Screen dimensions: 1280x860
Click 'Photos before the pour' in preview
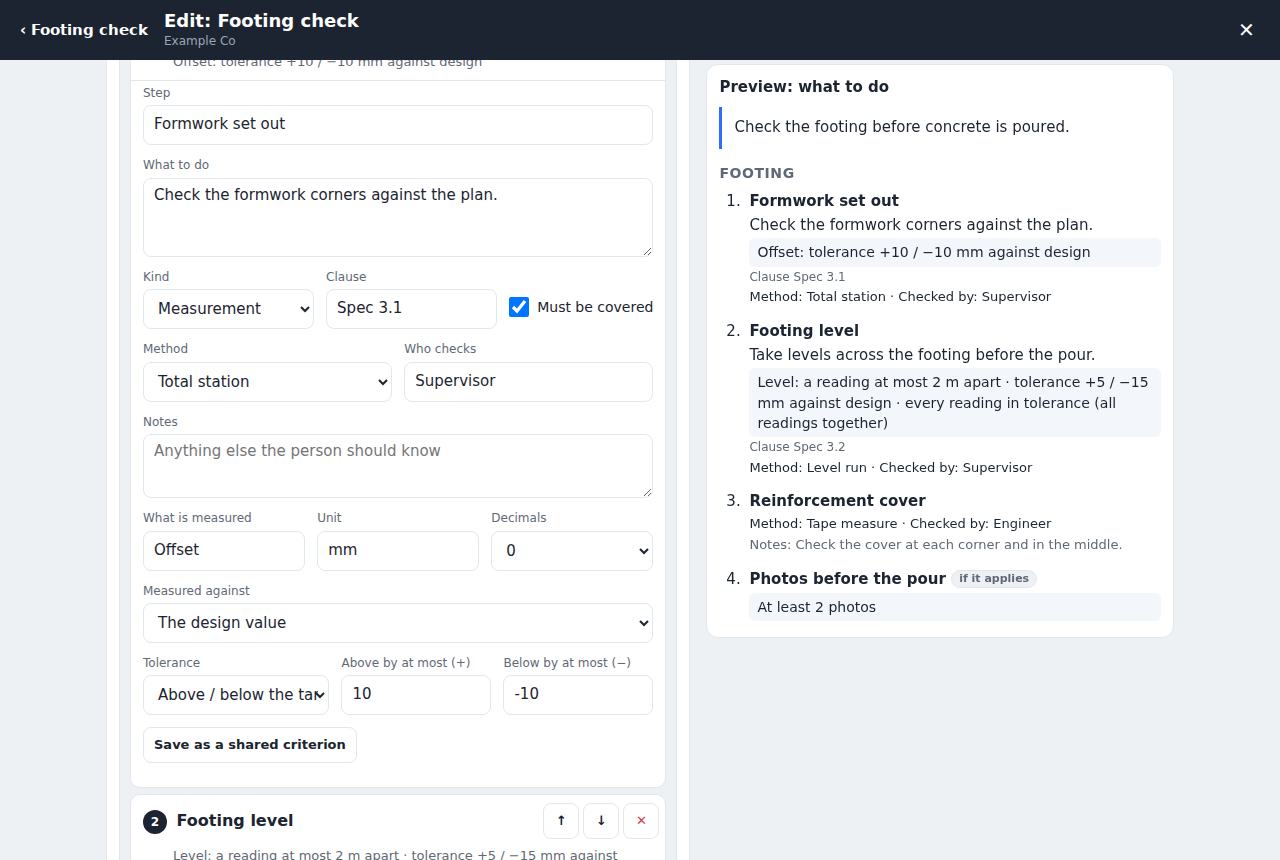[x=847, y=579]
